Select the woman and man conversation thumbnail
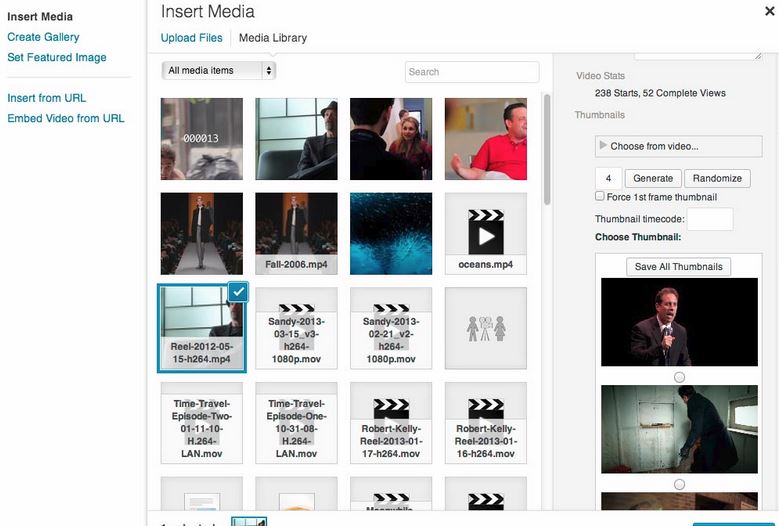This screenshot has width=779, height=526. coord(391,139)
